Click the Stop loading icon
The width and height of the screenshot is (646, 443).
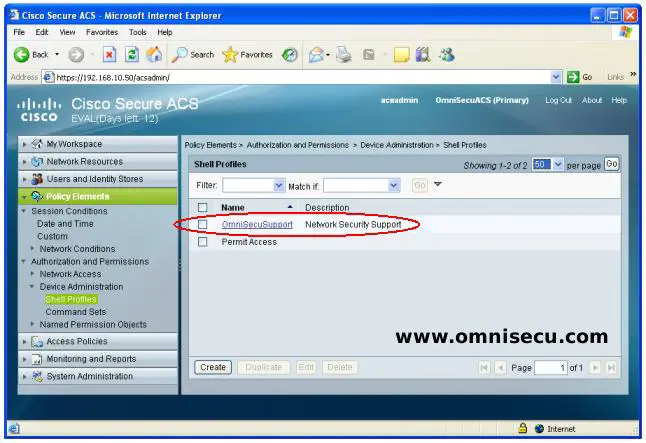coord(109,54)
